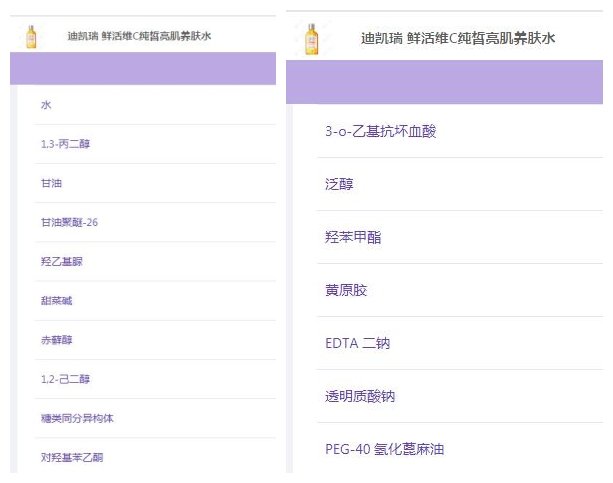The width and height of the screenshot is (613, 483).
Task: Open the ingredient 甘油聚醚-26
Action: [69, 222]
